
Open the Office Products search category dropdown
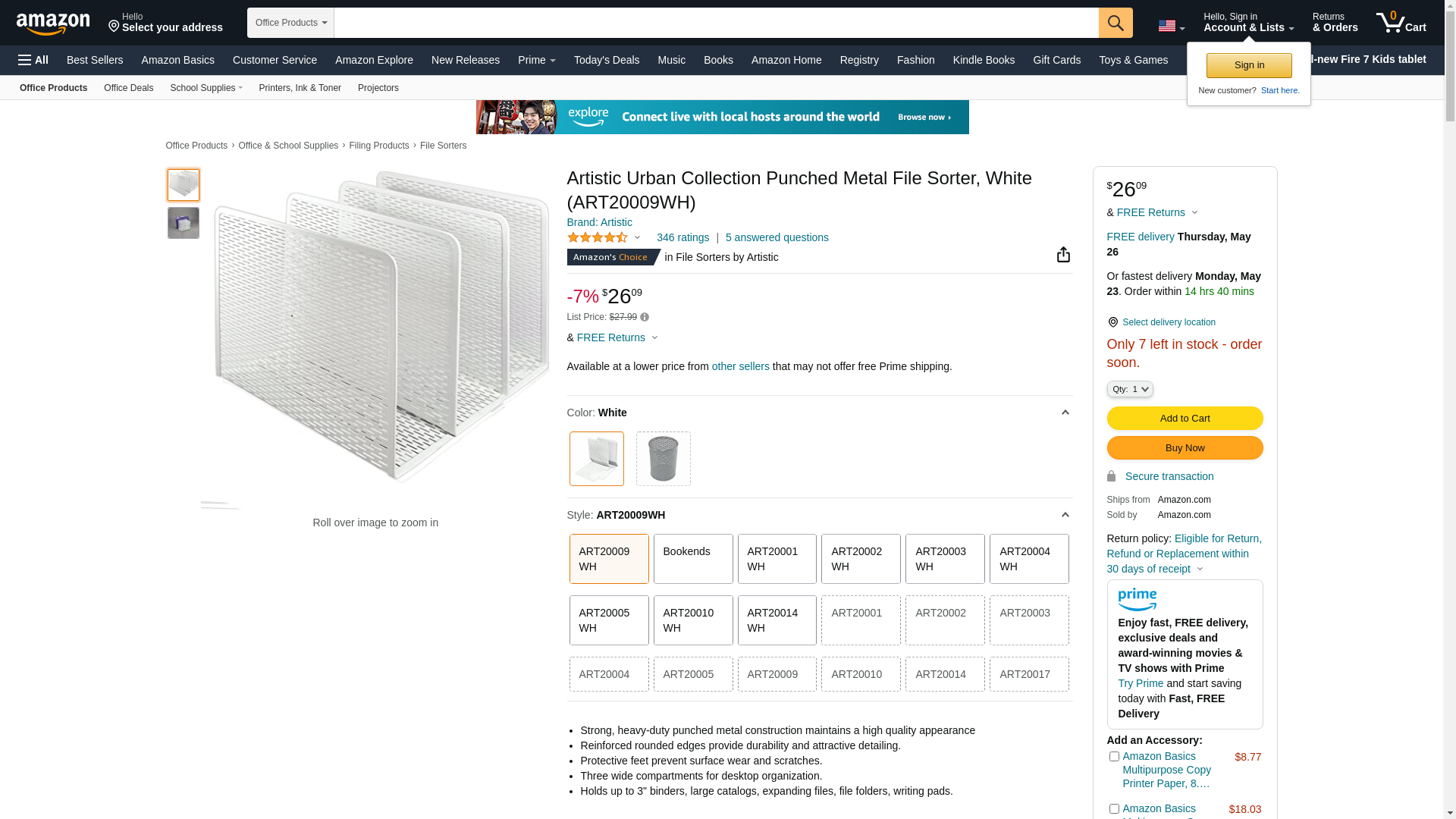(x=290, y=23)
